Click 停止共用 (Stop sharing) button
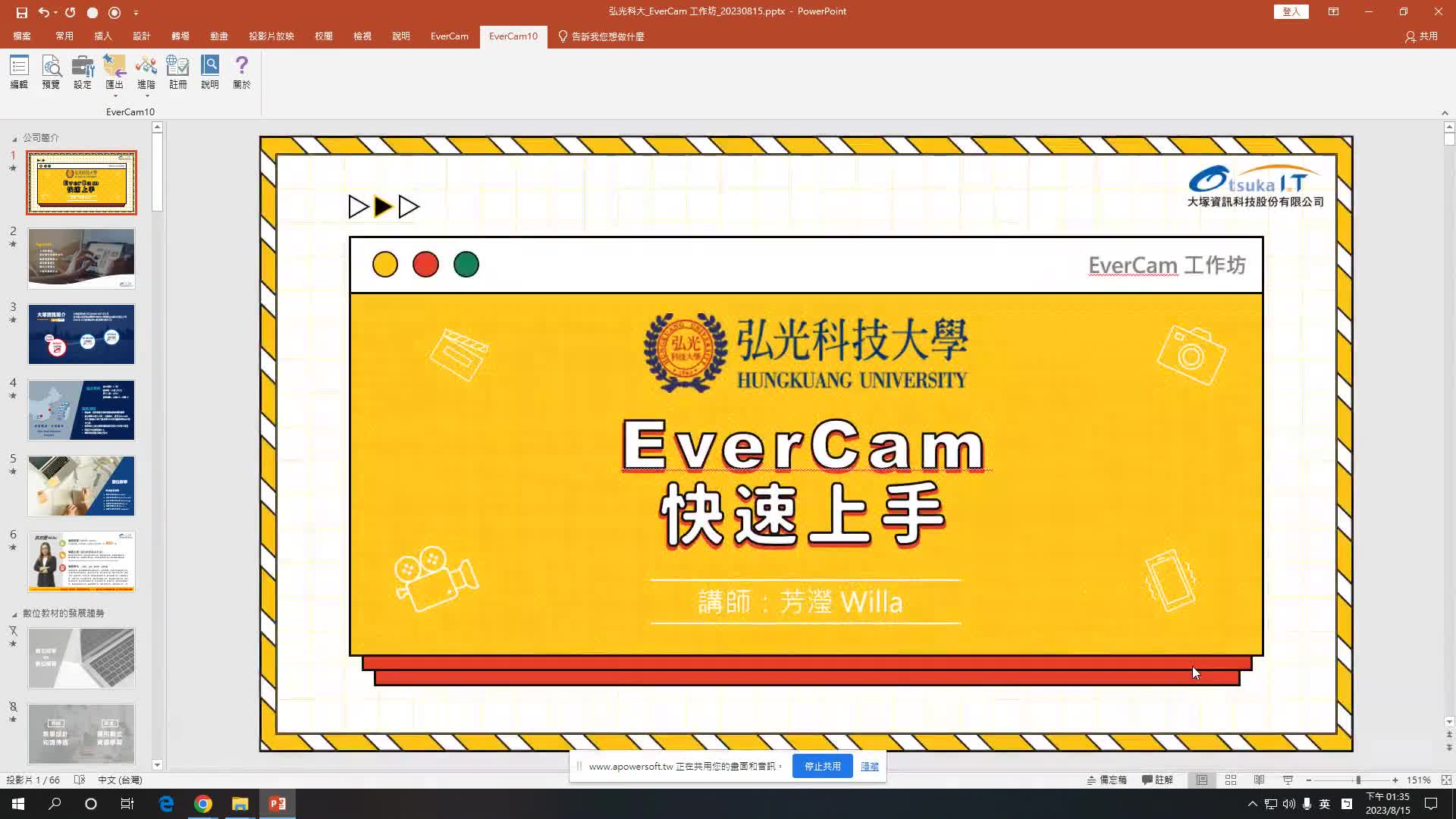Viewport: 1456px width, 819px height. pyautogui.click(x=823, y=766)
